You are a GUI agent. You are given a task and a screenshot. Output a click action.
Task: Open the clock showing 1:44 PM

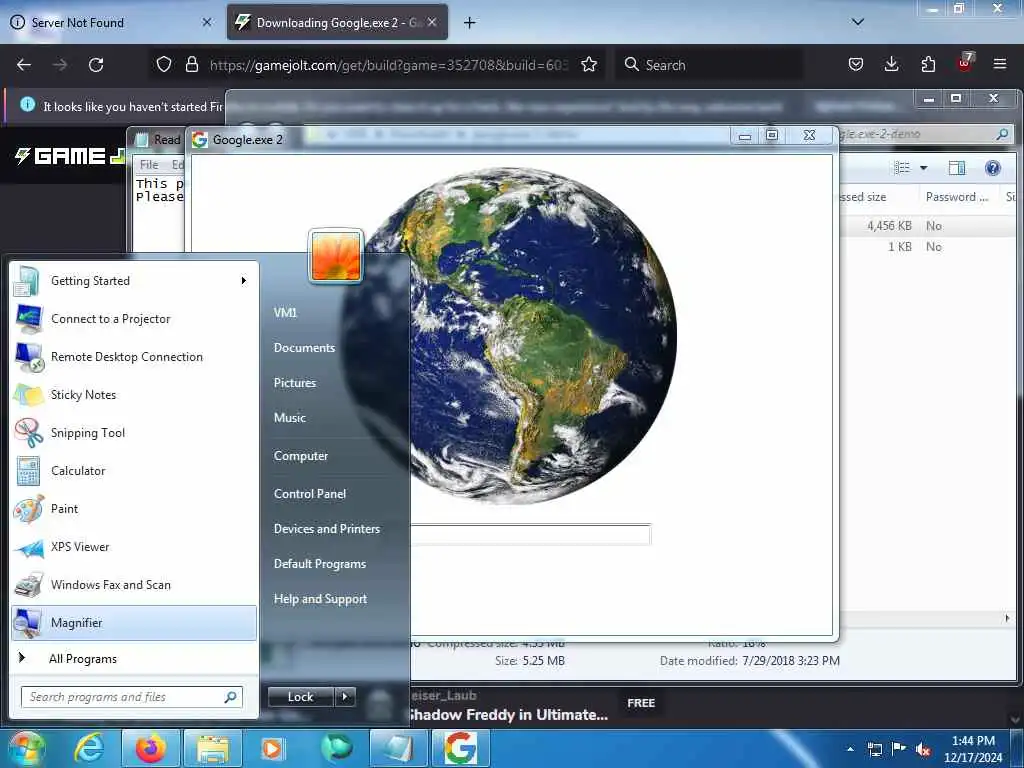973,749
